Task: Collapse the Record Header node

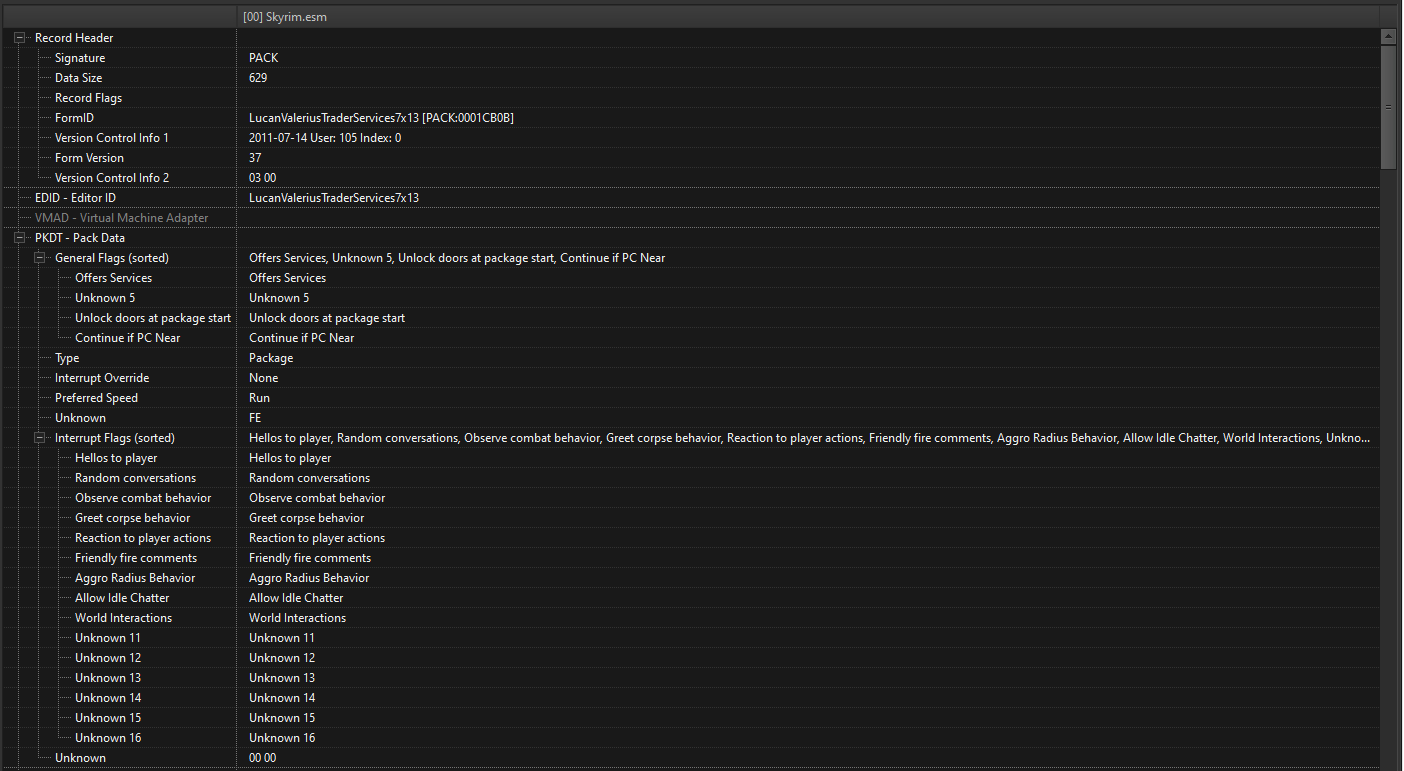Action: 20,38
